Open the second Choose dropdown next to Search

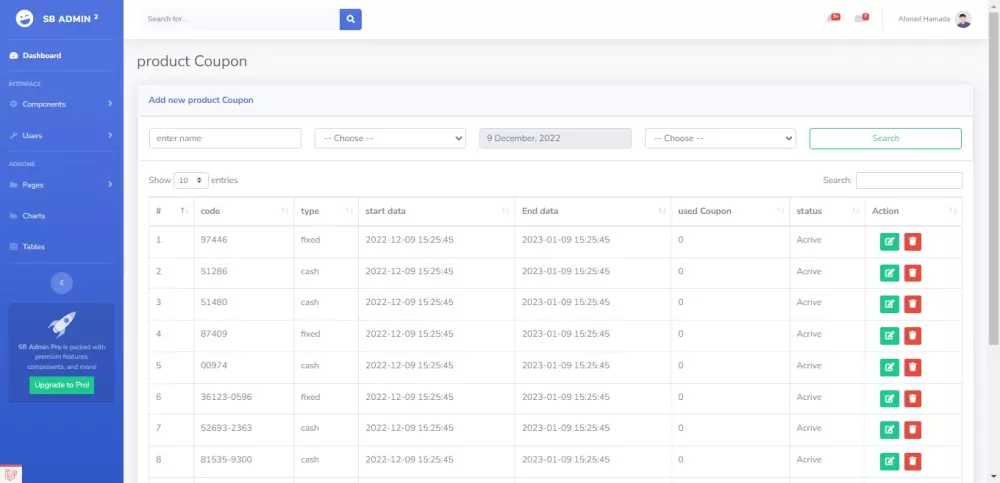pos(721,138)
